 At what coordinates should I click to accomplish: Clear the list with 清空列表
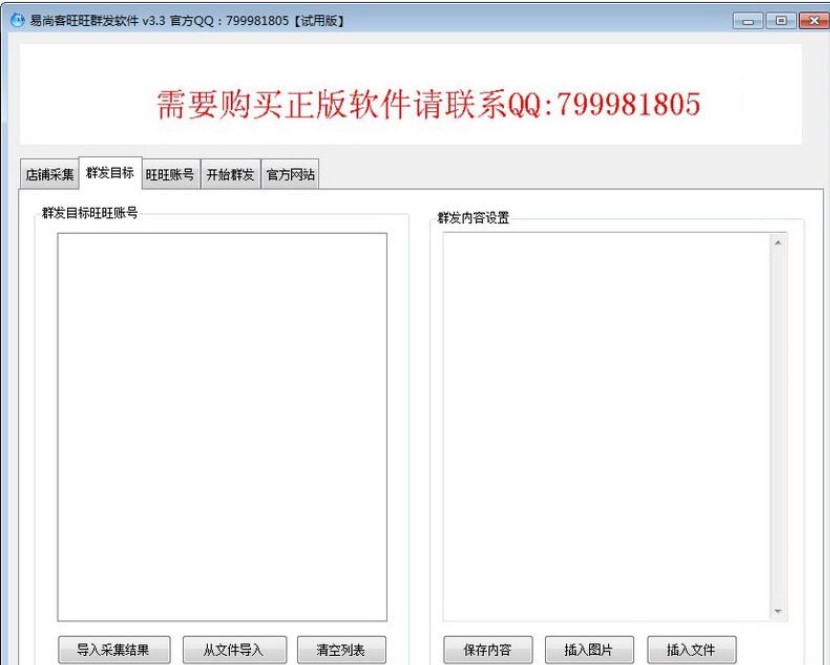point(341,649)
